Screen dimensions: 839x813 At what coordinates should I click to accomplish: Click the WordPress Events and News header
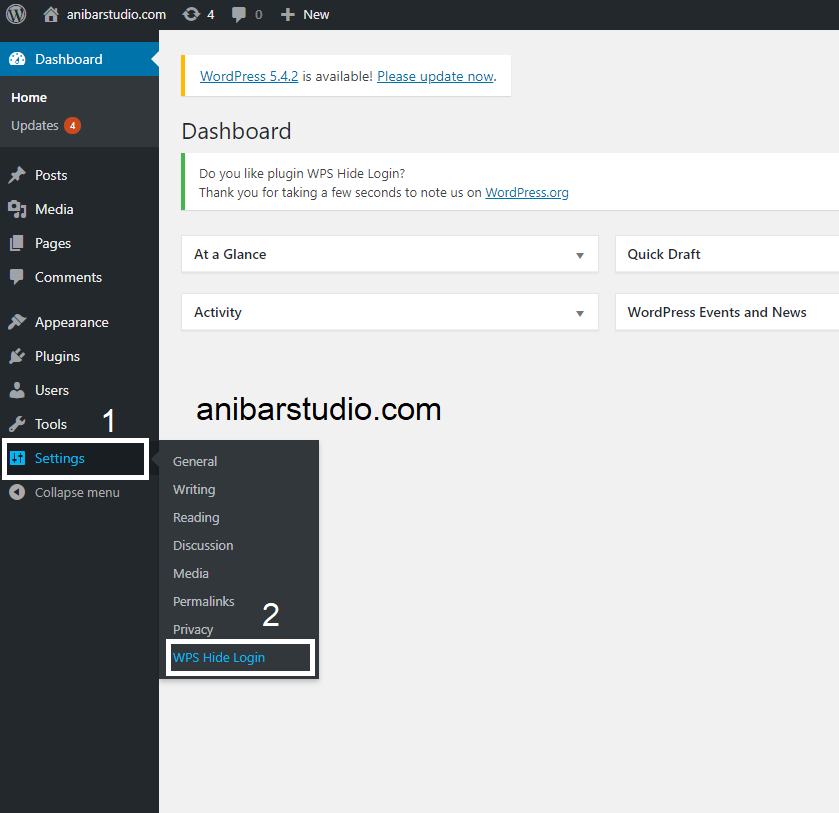tap(717, 312)
